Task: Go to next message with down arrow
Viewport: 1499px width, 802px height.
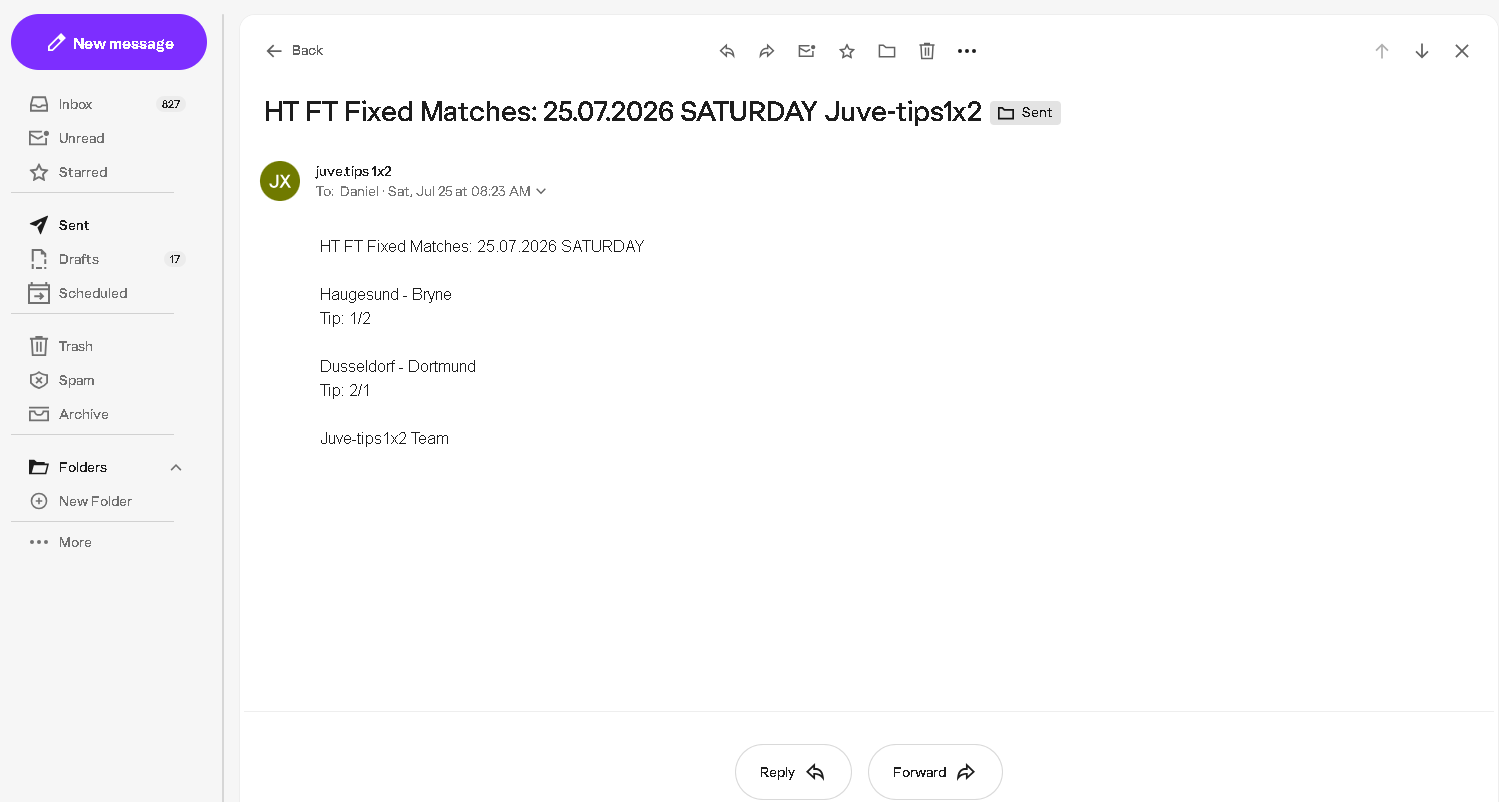Action: pos(1422,51)
